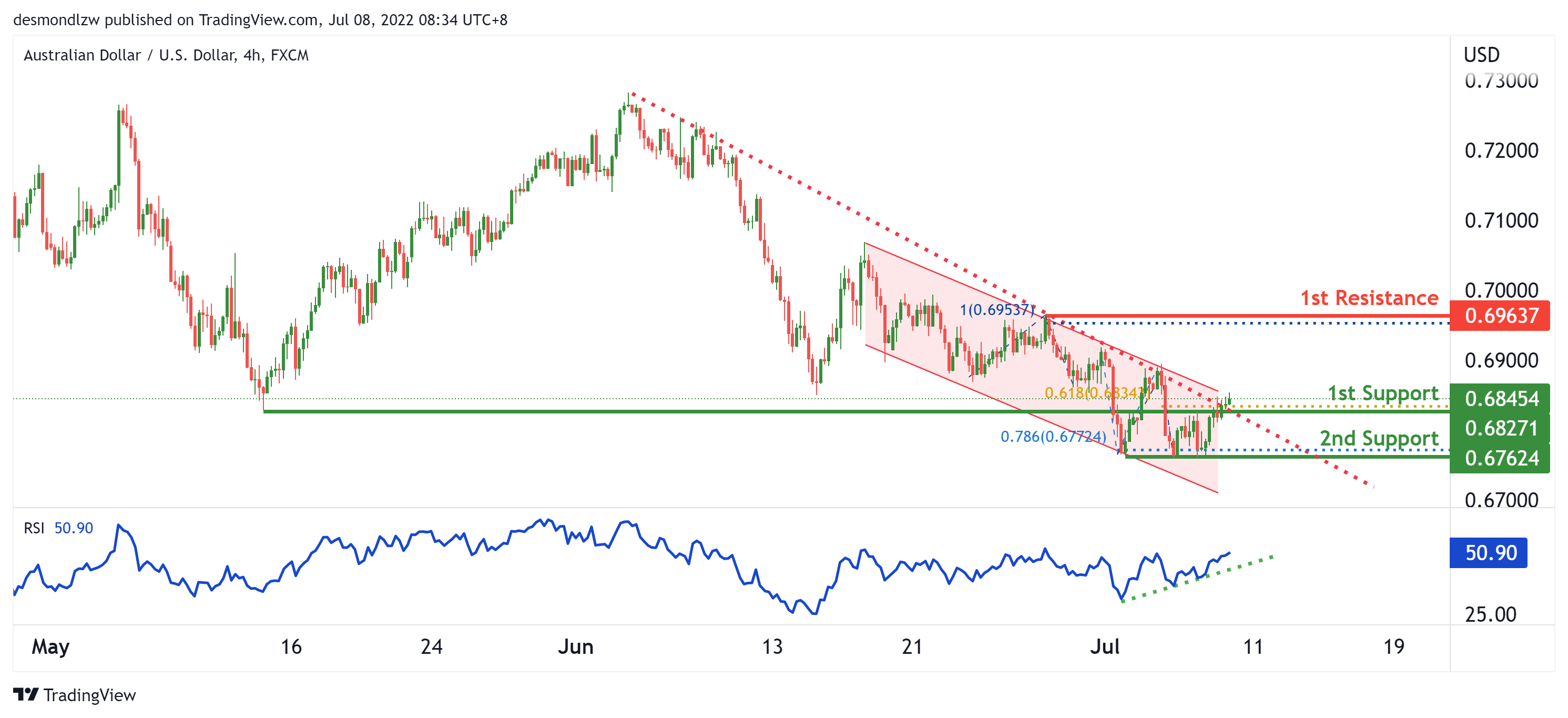The image size is (1568, 718).
Task: Click the blue 50.90 RSI value tag
Action: (1489, 552)
